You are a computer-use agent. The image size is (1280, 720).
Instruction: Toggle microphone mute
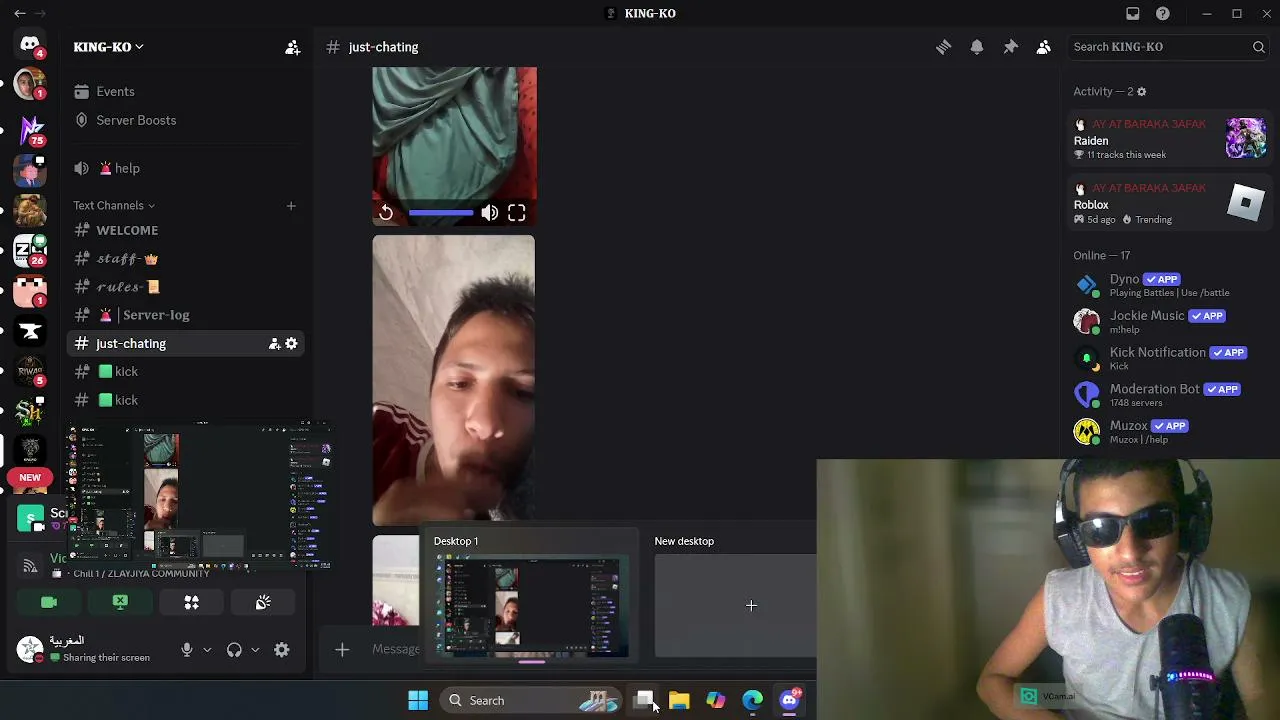click(x=187, y=650)
